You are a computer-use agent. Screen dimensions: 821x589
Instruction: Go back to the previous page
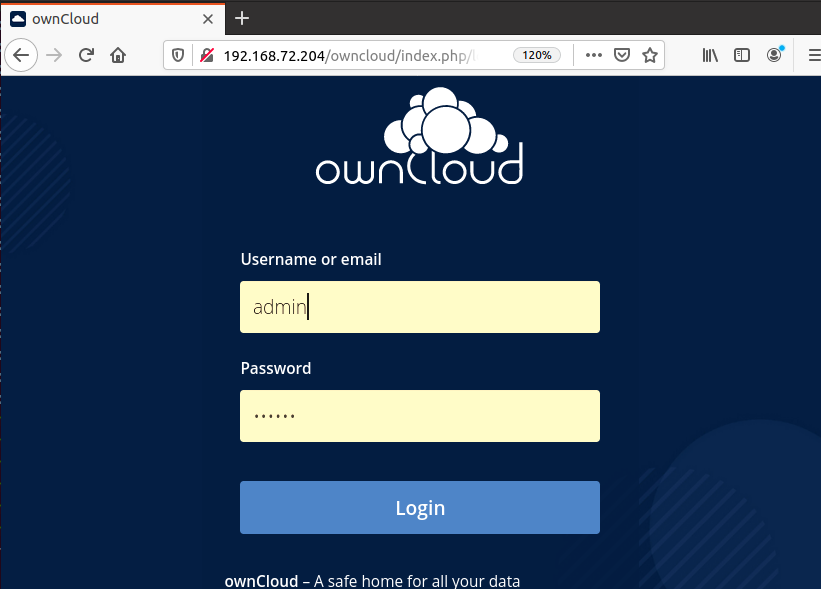pyautogui.click(x=21, y=55)
